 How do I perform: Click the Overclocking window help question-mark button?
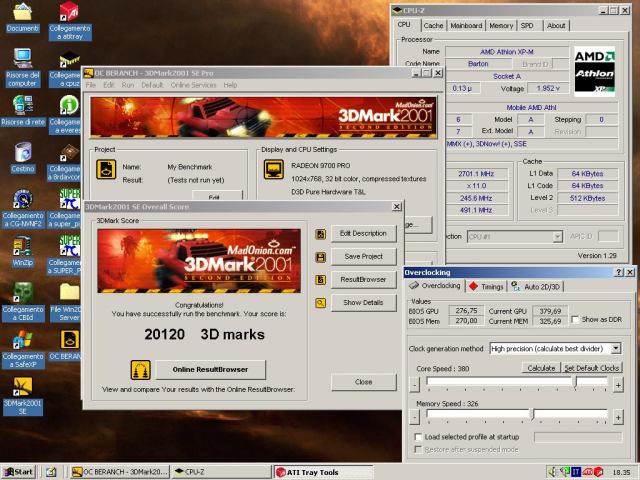619,272
